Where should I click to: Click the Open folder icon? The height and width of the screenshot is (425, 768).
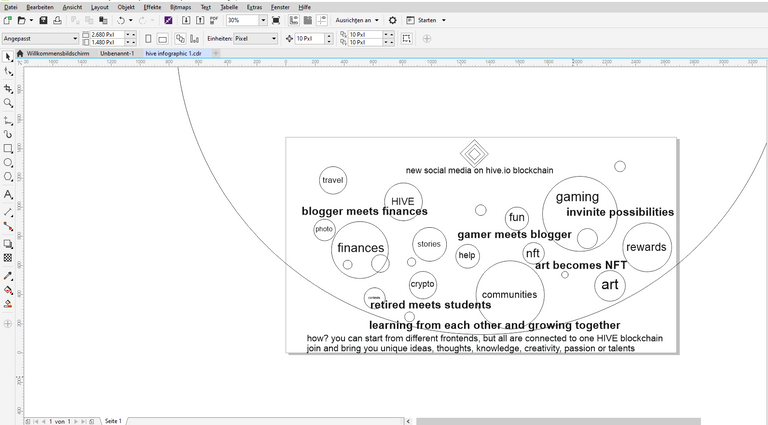pyautogui.click(x=22, y=20)
